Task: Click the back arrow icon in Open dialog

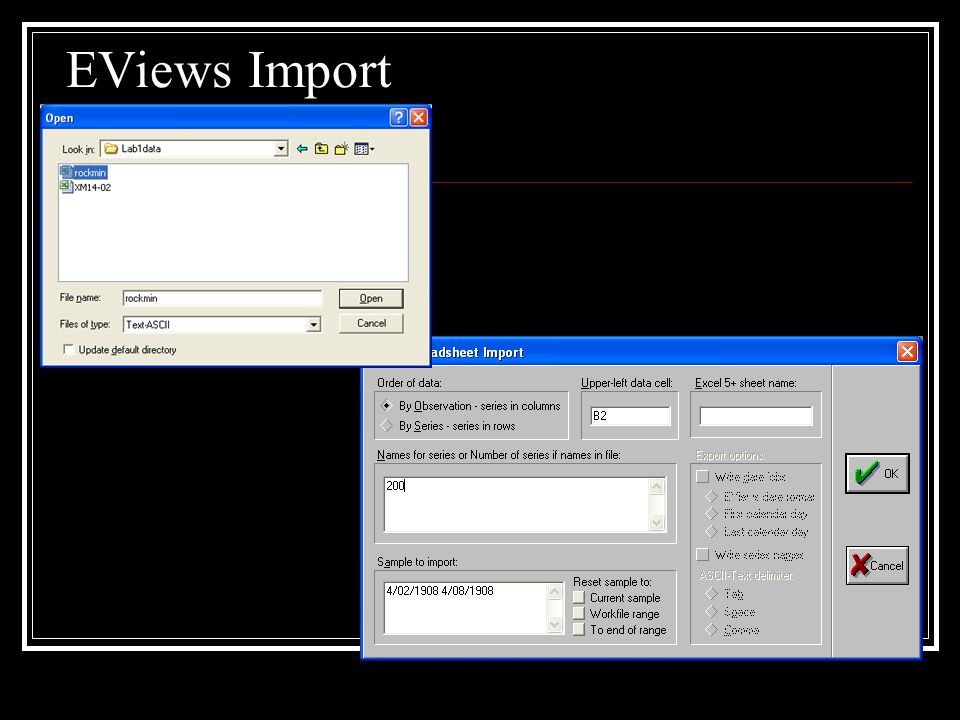Action: [x=302, y=149]
